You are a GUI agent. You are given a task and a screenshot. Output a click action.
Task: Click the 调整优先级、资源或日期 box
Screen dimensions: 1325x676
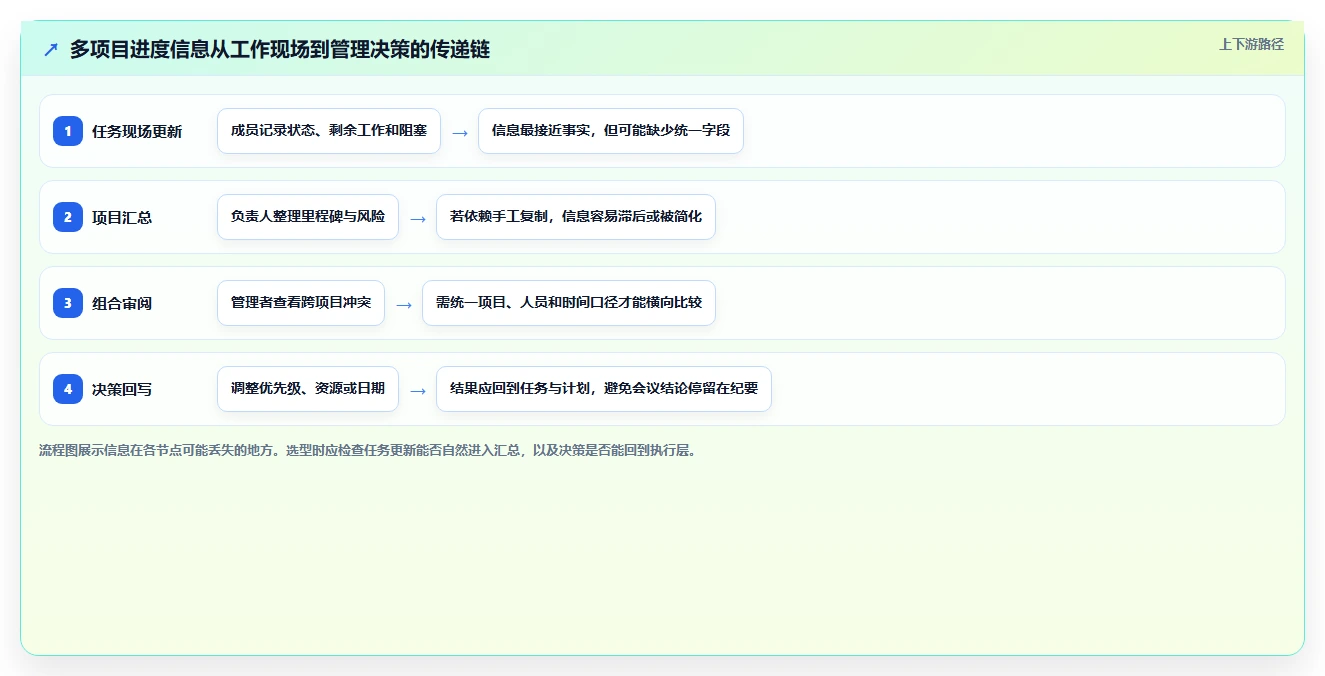click(x=308, y=389)
